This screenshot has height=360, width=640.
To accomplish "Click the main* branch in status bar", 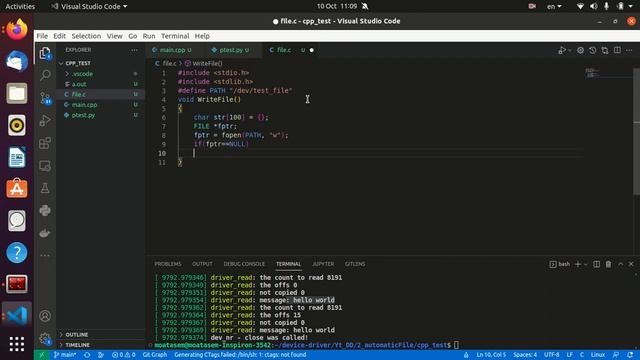I will click(65, 355).
